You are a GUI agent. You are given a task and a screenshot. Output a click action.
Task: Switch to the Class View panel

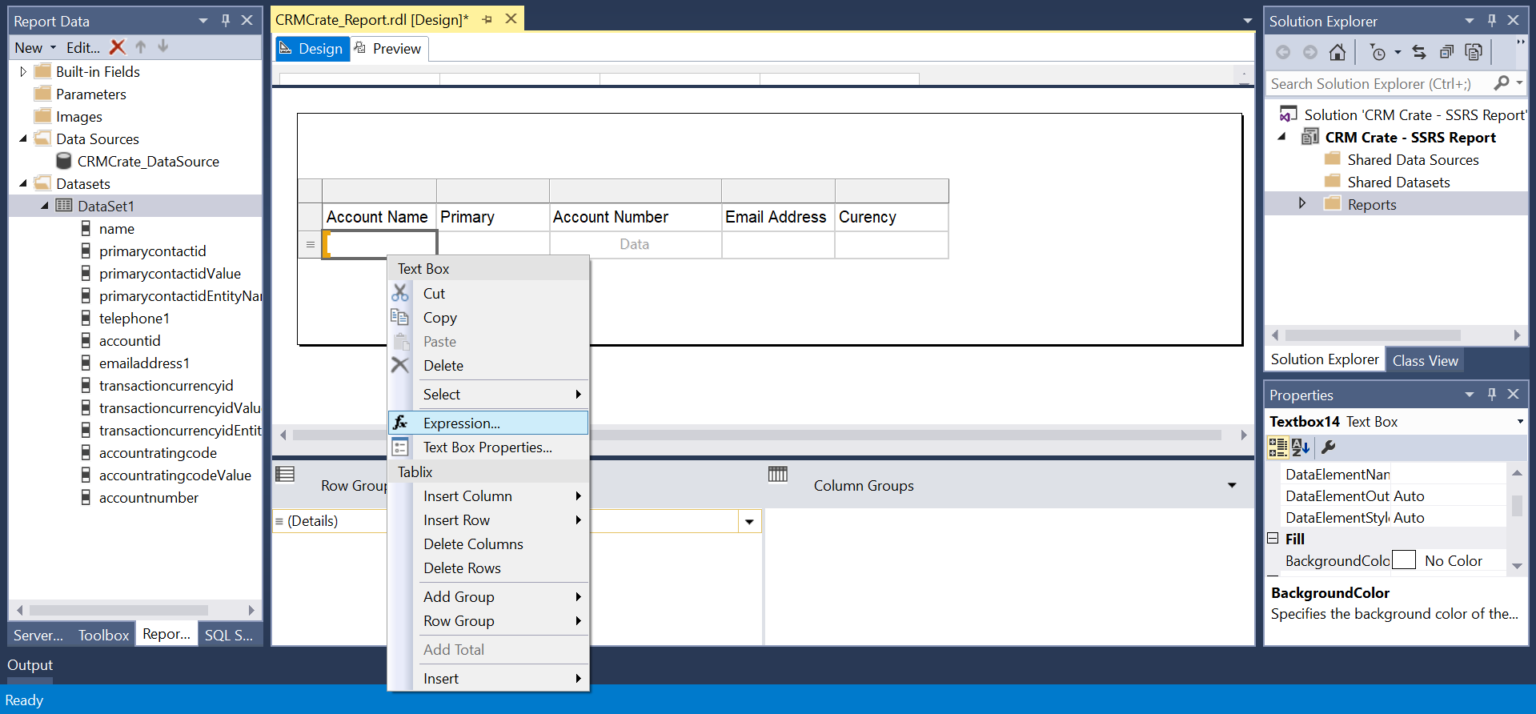click(1424, 360)
